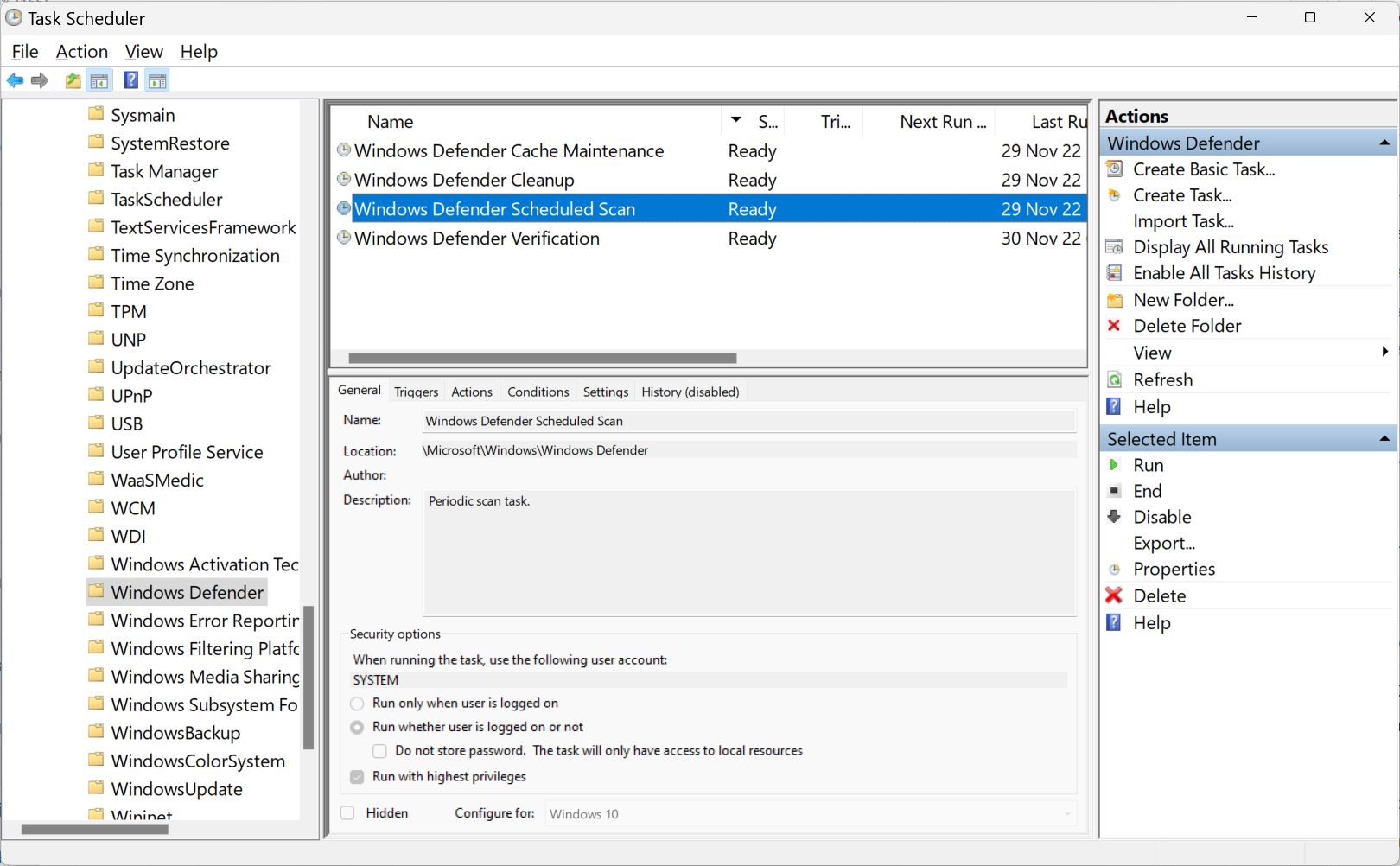Click the Help toolbar icon
The image size is (1400, 866).
point(130,80)
